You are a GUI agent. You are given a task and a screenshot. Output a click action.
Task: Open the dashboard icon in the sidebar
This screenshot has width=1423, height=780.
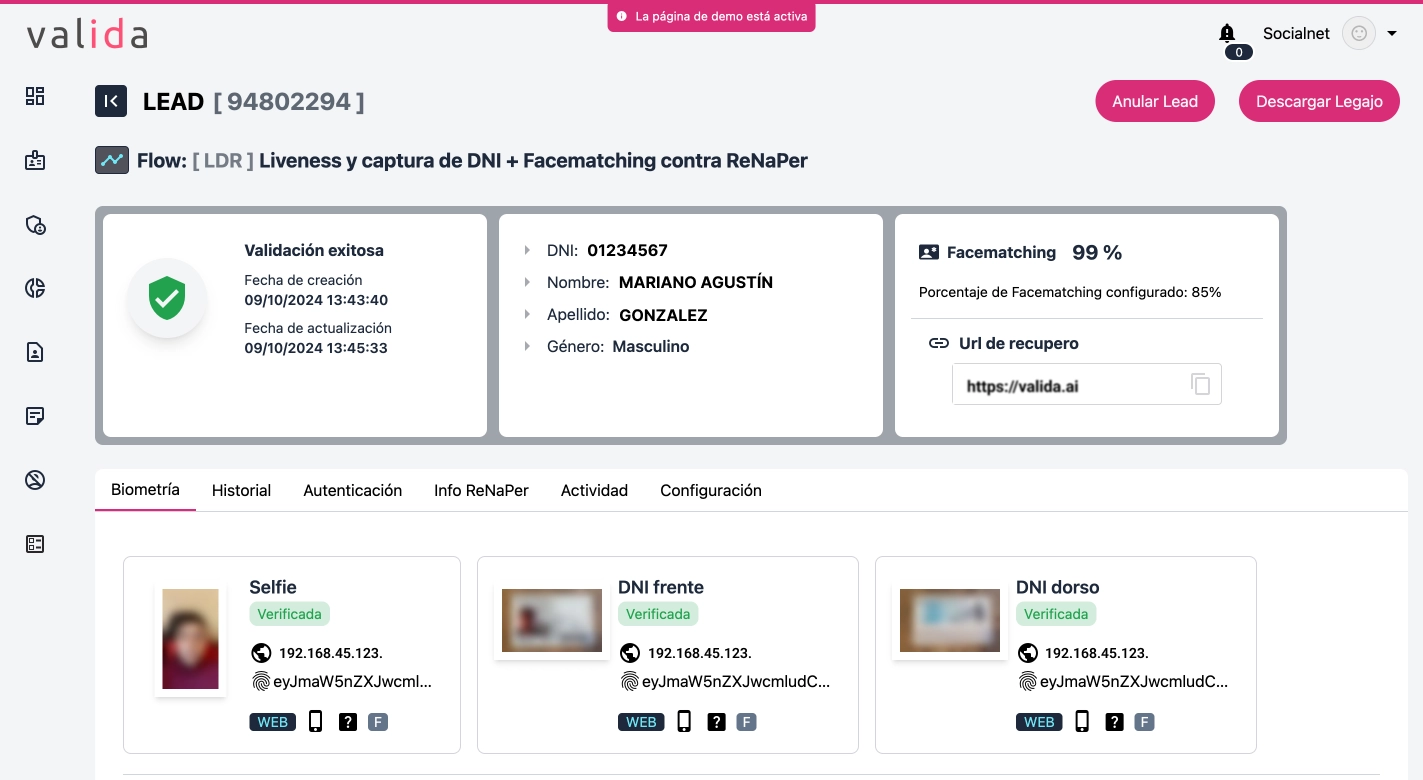(35, 96)
